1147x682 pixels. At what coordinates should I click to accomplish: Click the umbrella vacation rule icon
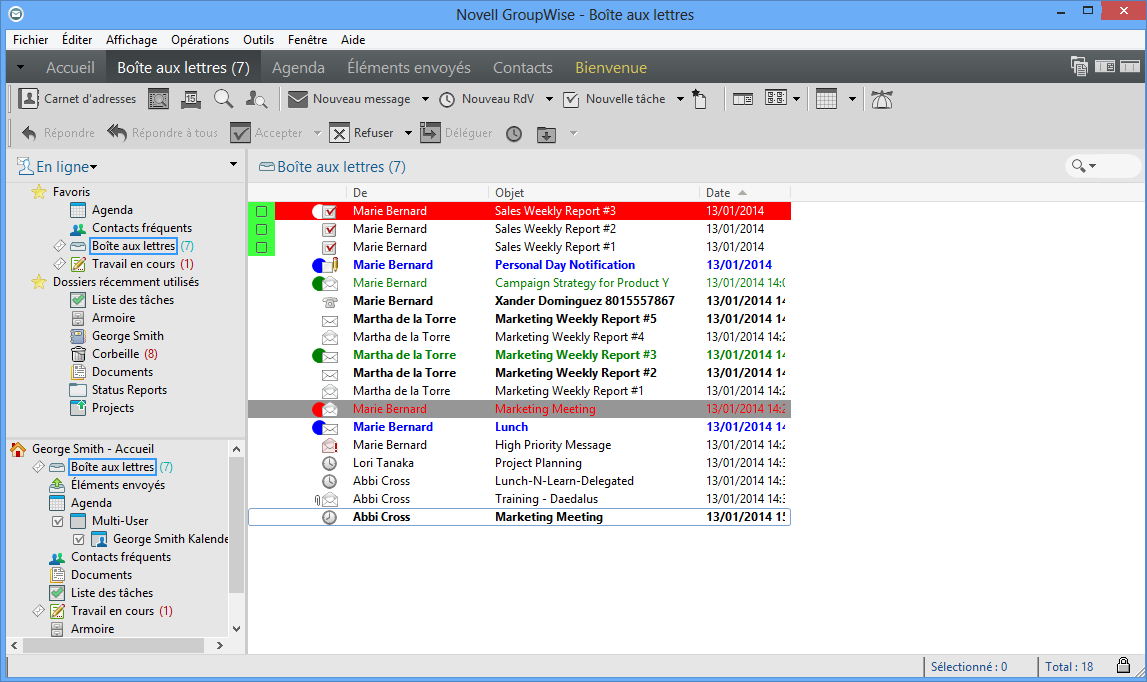(x=881, y=99)
